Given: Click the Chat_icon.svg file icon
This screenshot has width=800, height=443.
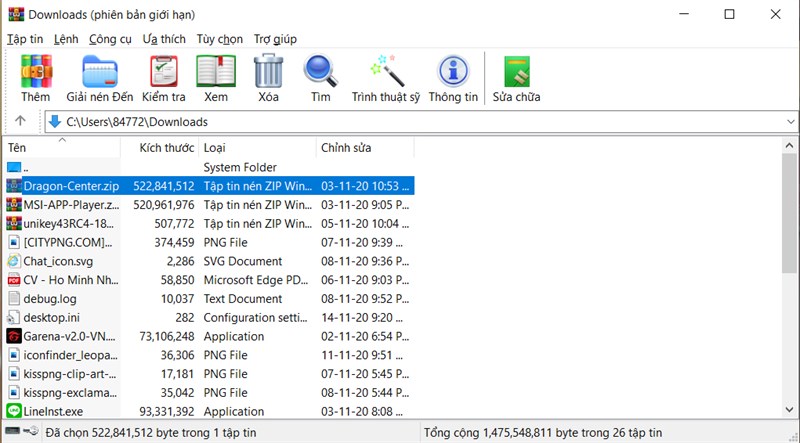Looking at the screenshot, I should 14,261.
